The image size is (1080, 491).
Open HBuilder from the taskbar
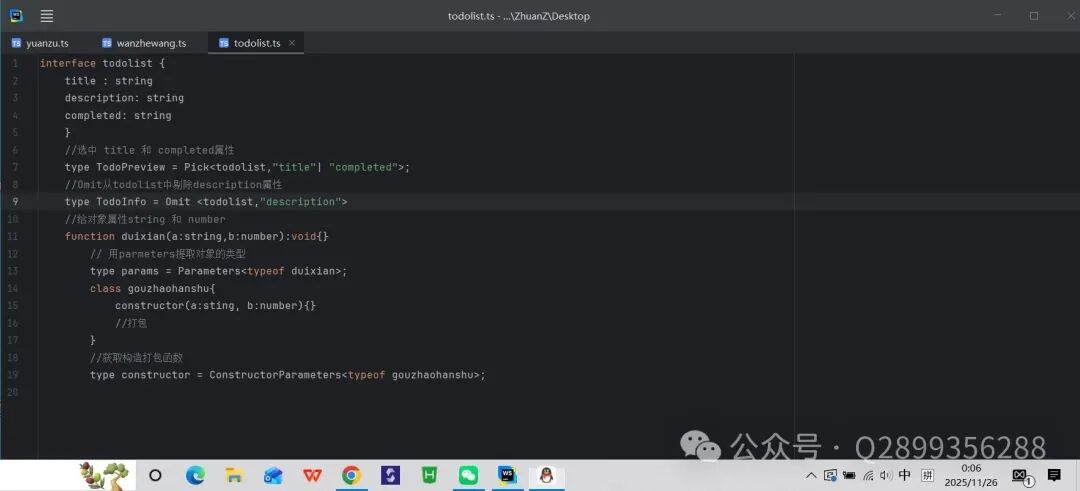coord(430,475)
